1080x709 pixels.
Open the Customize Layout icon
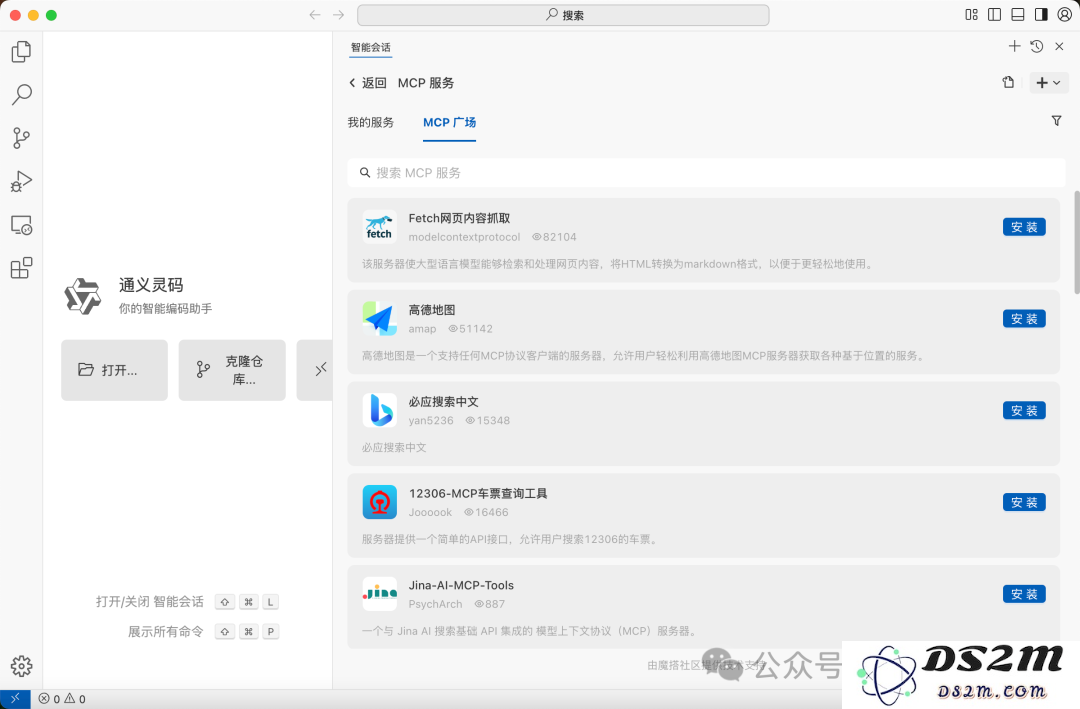point(971,14)
